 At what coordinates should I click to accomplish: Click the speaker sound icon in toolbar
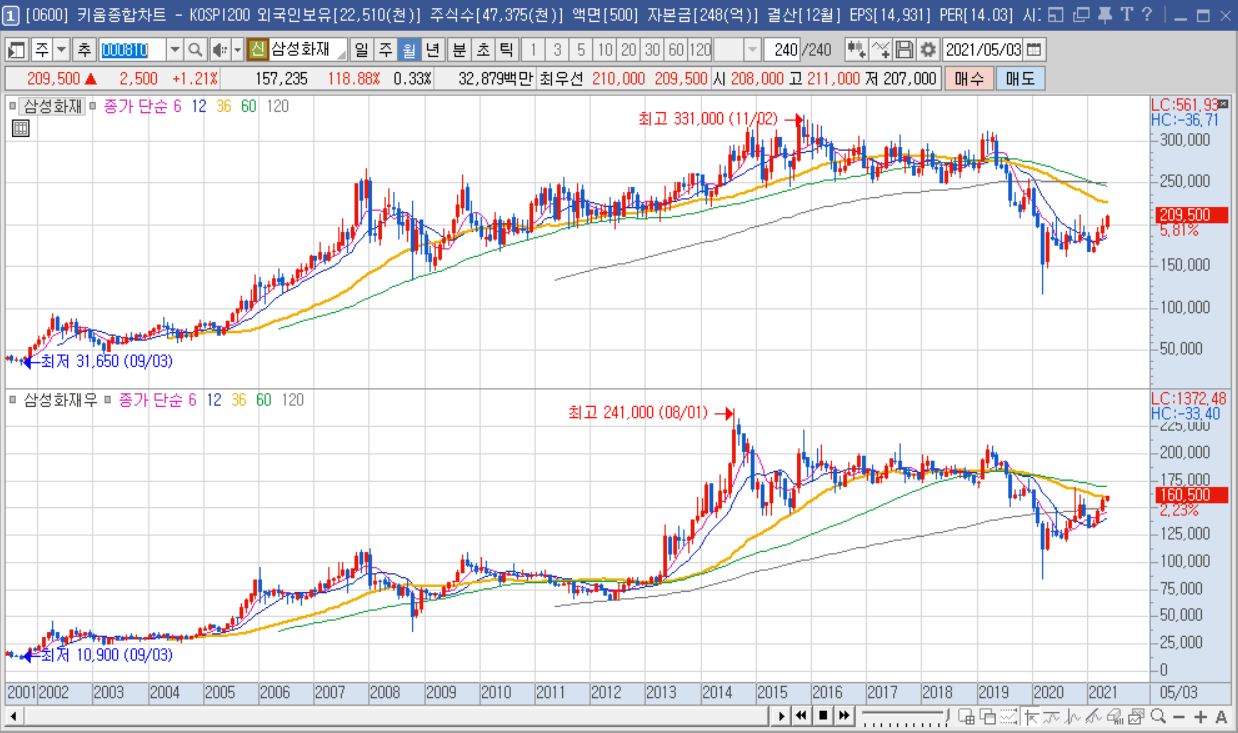click(x=220, y=50)
